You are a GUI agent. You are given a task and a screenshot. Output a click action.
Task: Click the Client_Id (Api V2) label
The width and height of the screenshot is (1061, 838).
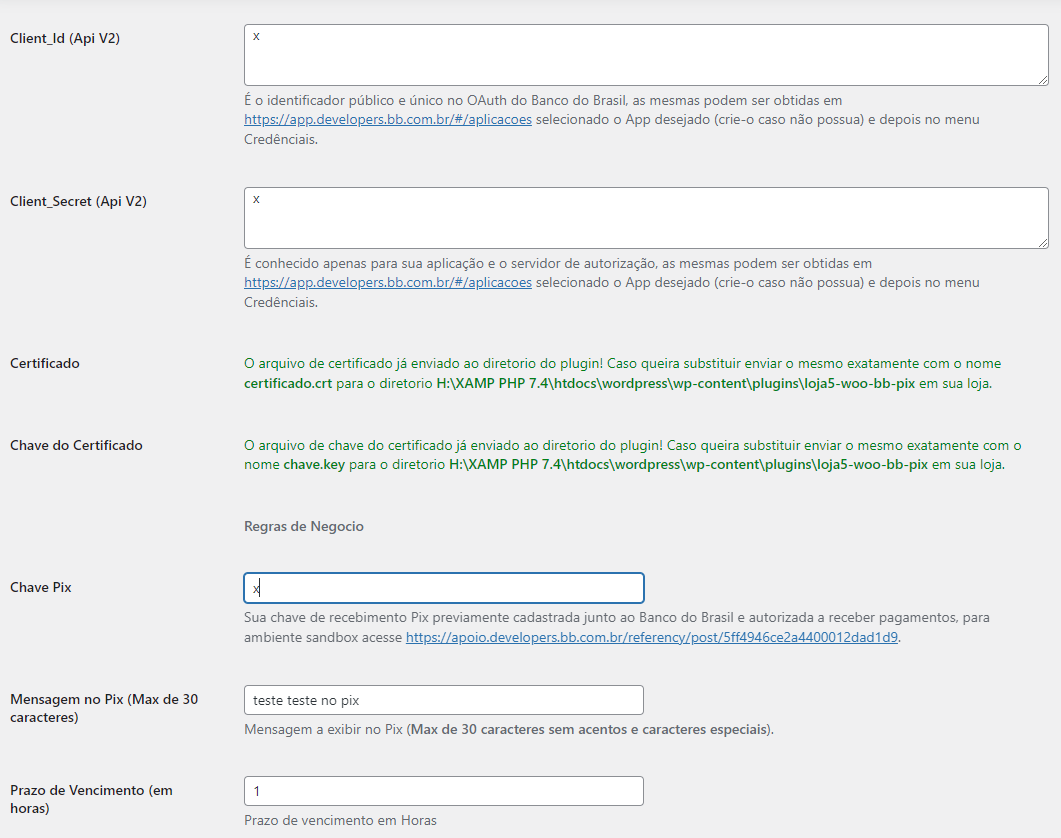[x=65, y=38]
